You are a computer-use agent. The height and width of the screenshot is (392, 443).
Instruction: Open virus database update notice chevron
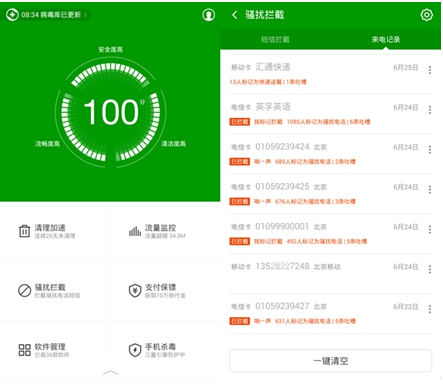point(85,15)
